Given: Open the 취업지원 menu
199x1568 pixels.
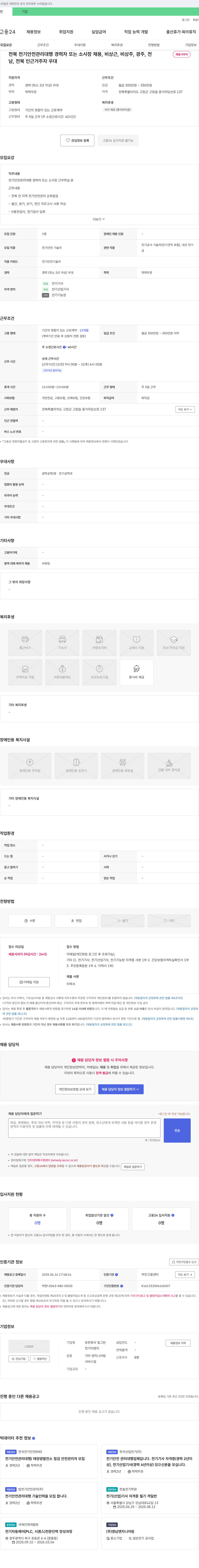Looking at the screenshot, I should (66, 32).
